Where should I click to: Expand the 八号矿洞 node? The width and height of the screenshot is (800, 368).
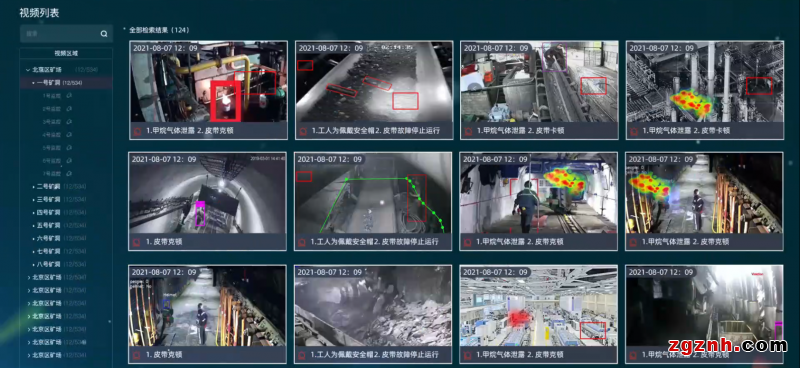(x=34, y=265)
